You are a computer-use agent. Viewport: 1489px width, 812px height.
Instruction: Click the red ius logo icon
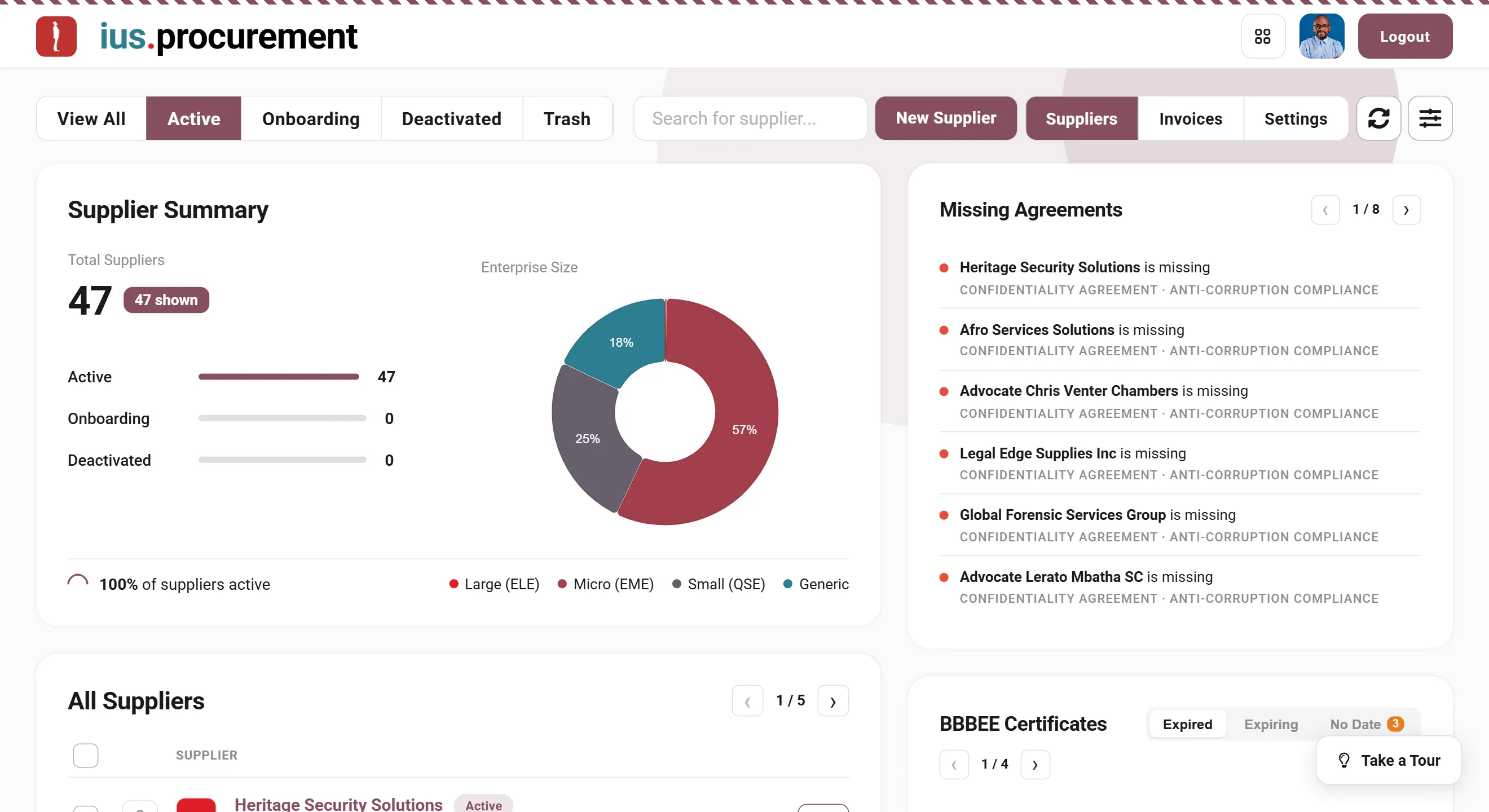(x=56, y=37)
